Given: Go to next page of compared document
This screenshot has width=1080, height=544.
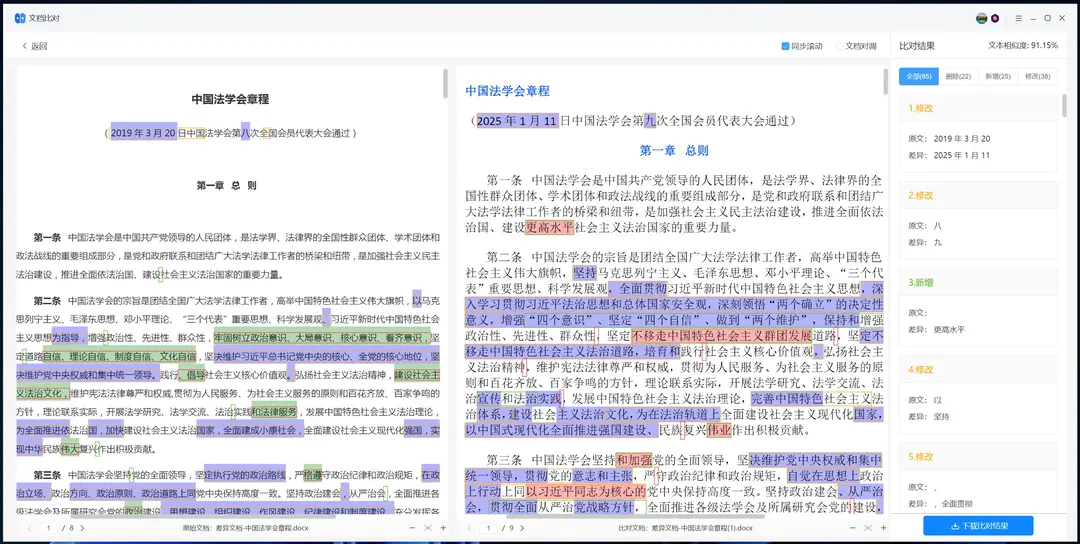Looking at the screenshot, I should pos(522,528).
